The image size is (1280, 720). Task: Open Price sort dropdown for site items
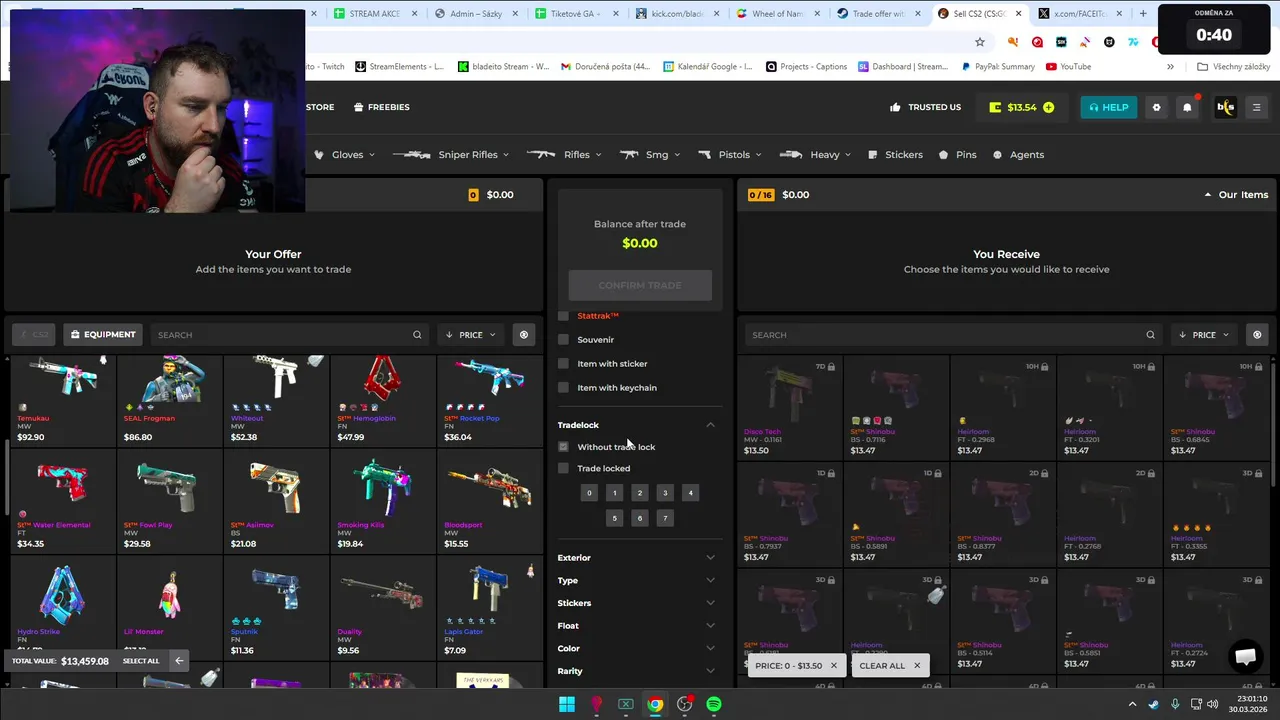[x=1204, y=335]
